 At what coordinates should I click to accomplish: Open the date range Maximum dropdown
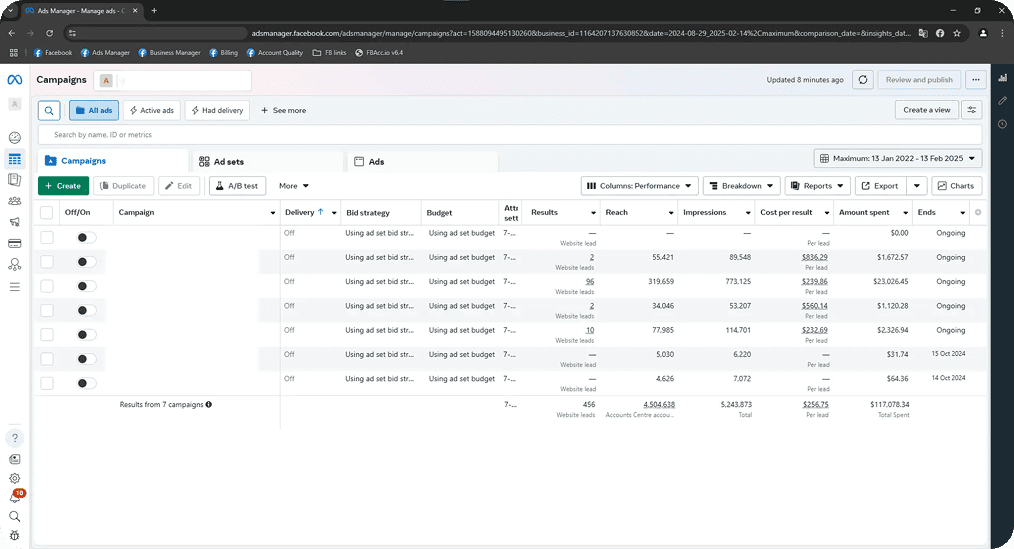tap(897, 158)
